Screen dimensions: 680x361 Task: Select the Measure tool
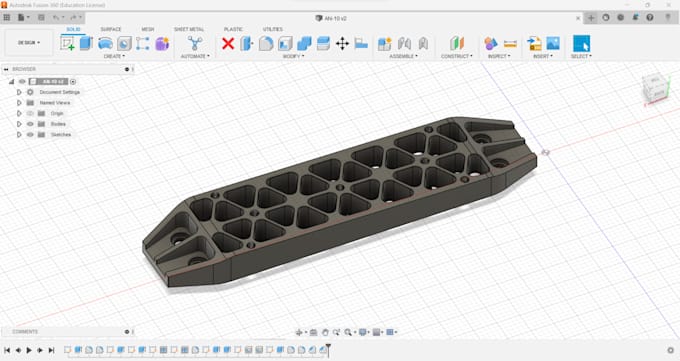(x=510, y=43)
